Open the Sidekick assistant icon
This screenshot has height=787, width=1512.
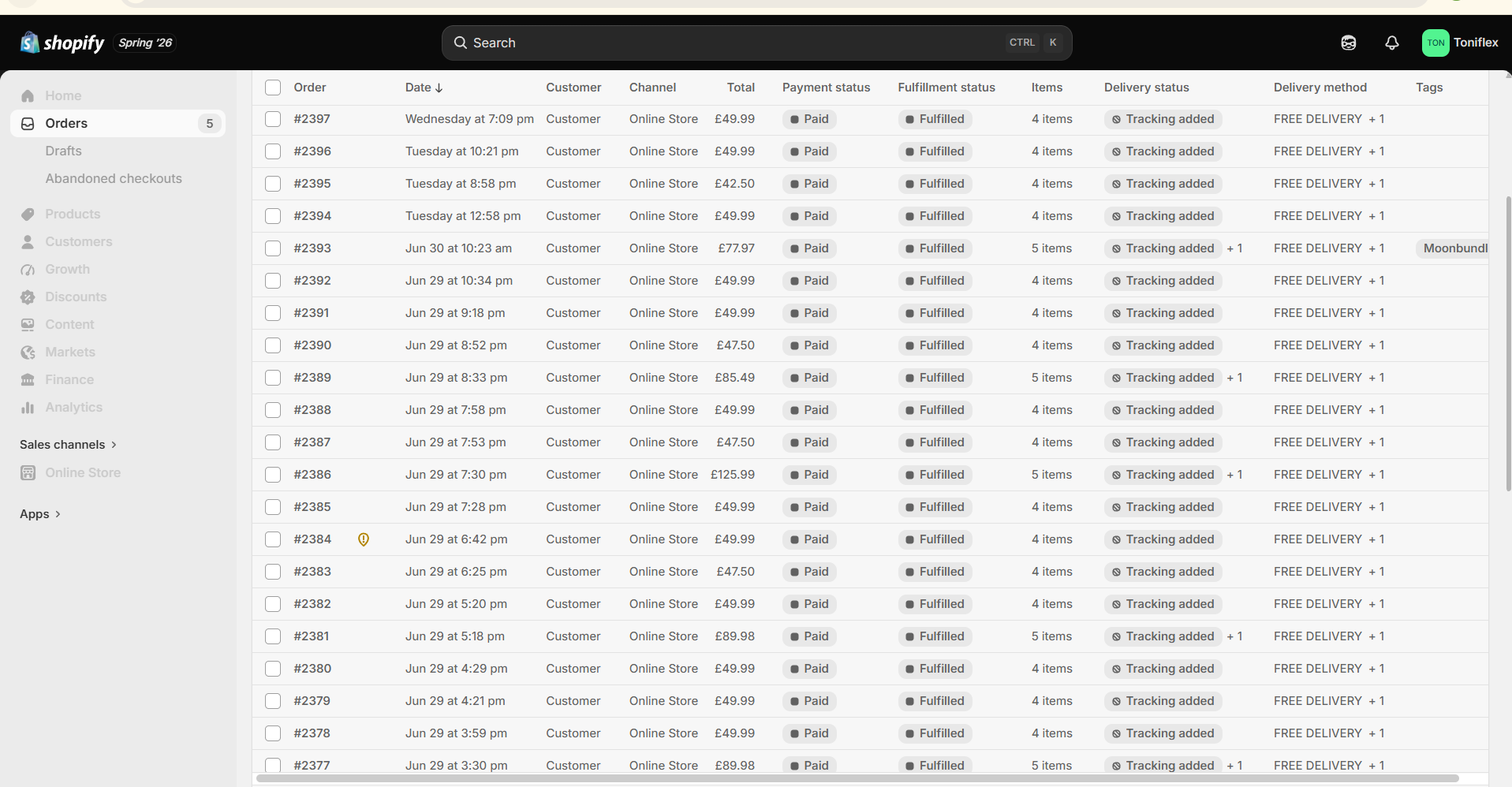pos(1349,43)
